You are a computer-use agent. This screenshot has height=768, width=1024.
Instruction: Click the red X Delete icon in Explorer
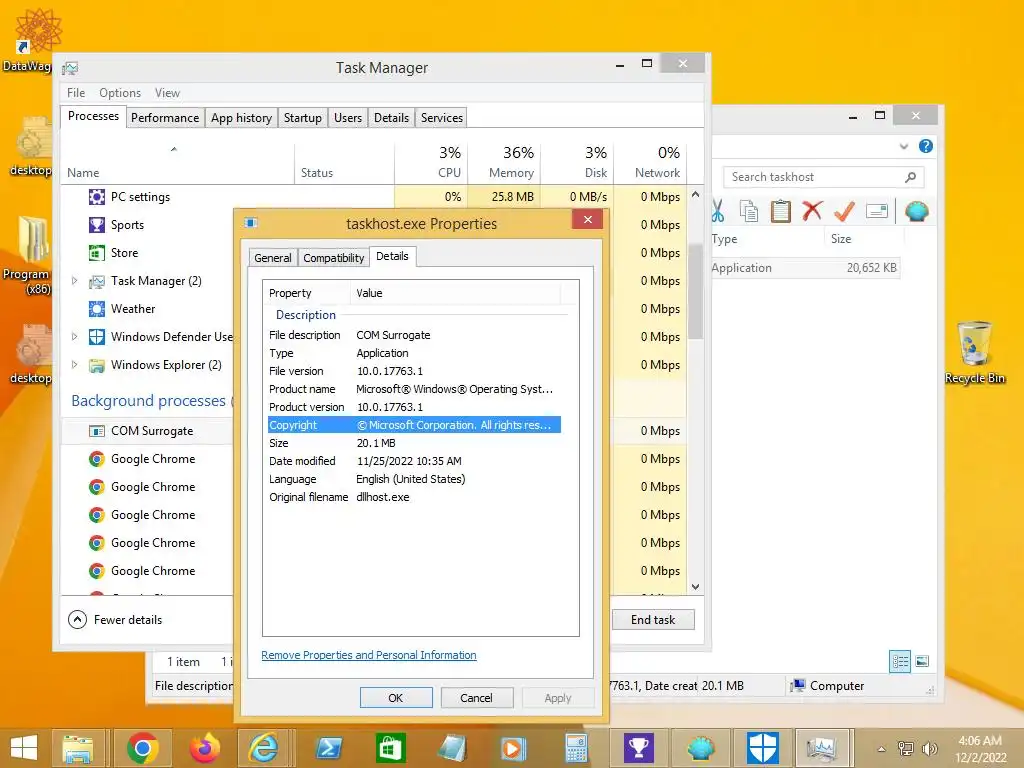tap(812, 211)
